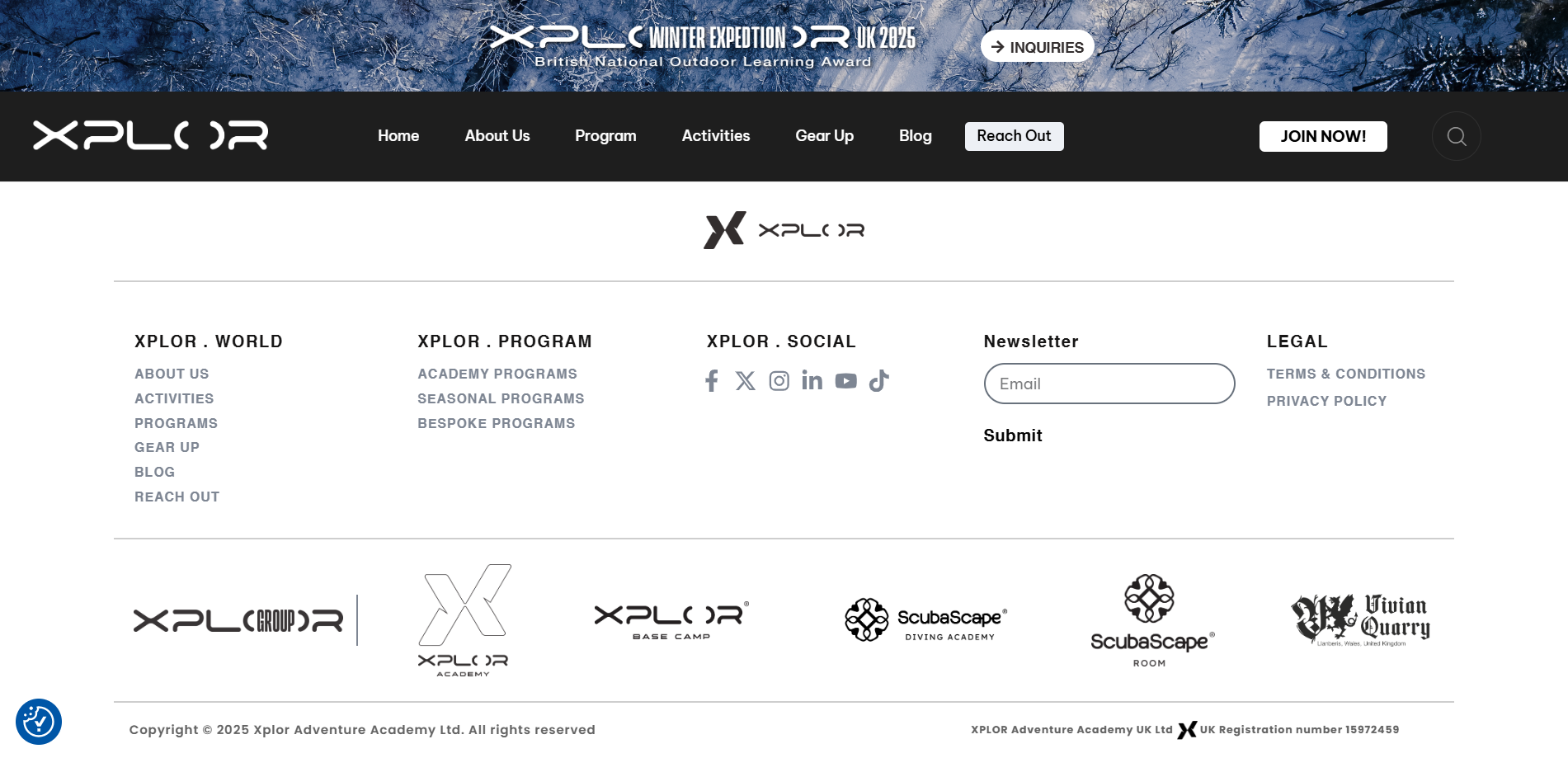Open the LinkedIn social icon
The width and height of the screenshot is (1568, 758).
(812, 380)
